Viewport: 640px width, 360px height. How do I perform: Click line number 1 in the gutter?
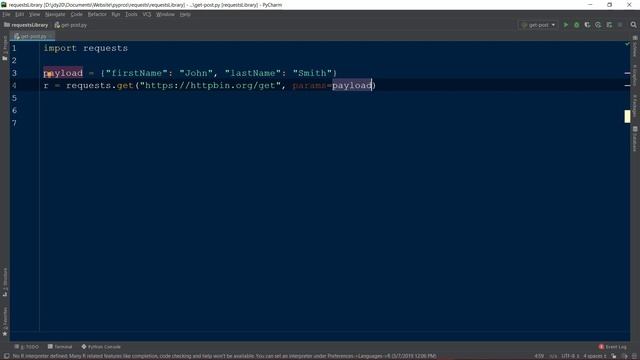[x=14, y=48]
